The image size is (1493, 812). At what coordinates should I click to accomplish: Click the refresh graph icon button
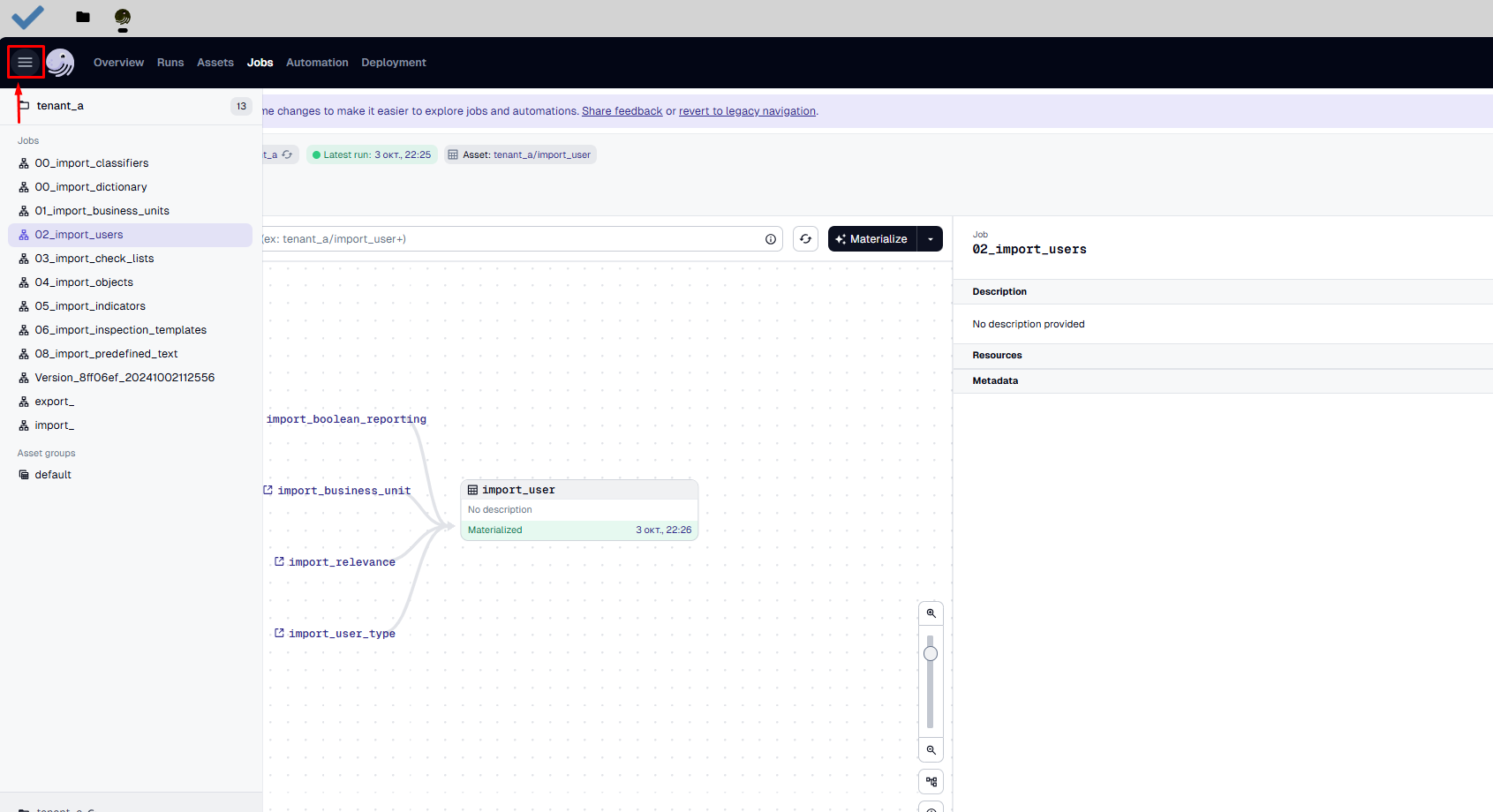tap(805, 239)
